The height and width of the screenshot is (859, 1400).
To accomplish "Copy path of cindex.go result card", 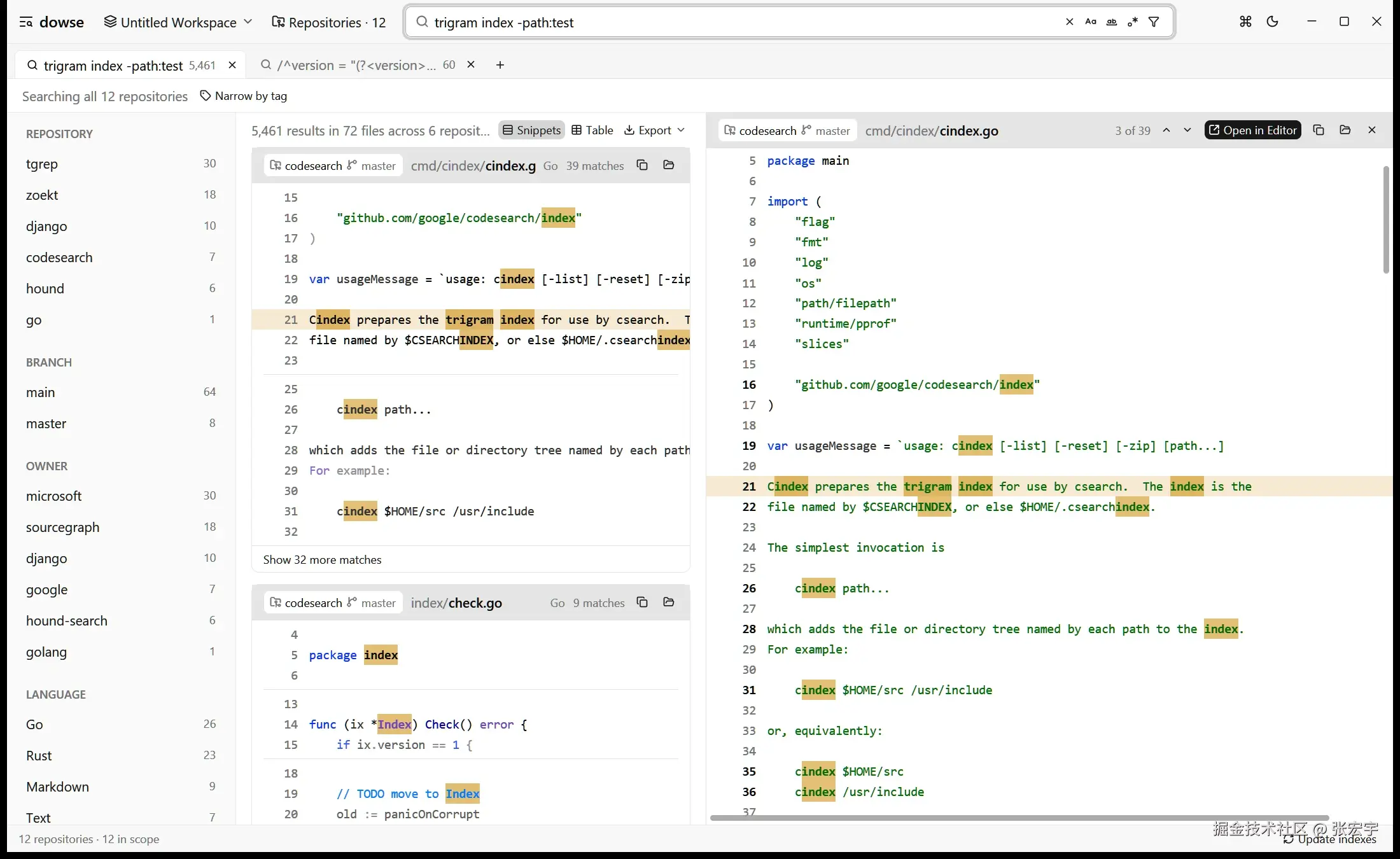I will (x=642, y=165).
